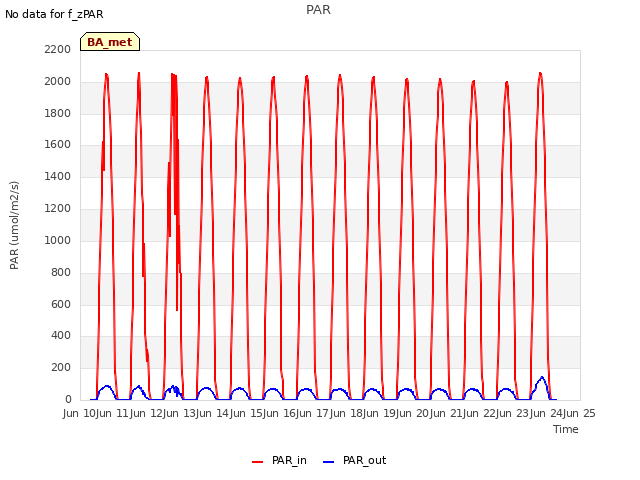
Task: Click the 1400 y-axis tick label
Action: 58,176
